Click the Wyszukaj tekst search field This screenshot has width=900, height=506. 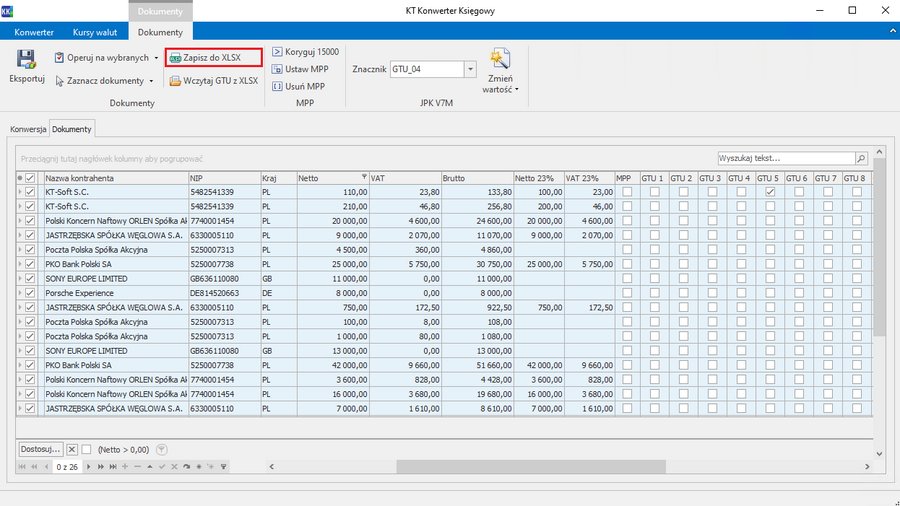tap(786, 158)
